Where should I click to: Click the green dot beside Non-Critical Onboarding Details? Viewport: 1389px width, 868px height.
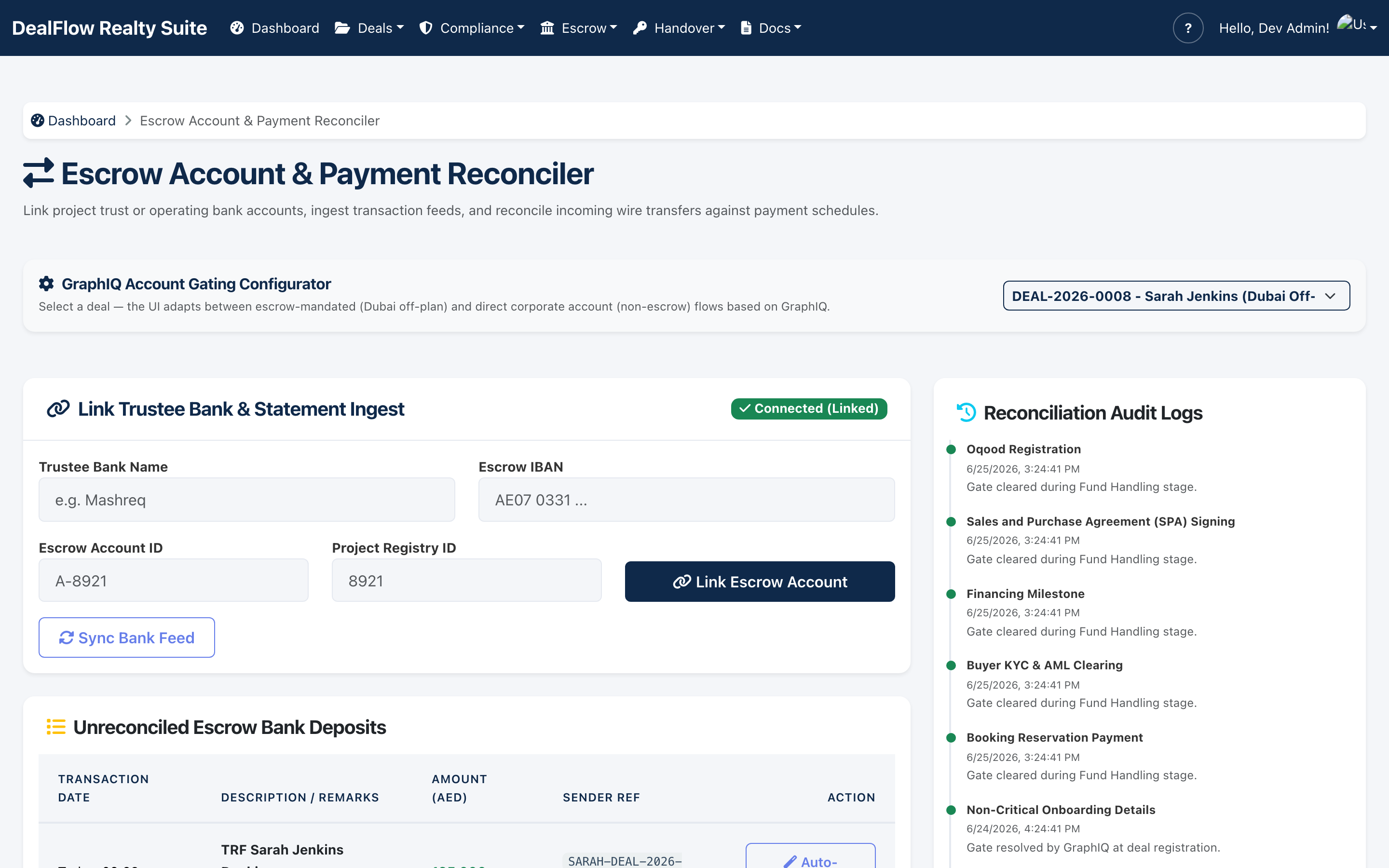(951, 810)
